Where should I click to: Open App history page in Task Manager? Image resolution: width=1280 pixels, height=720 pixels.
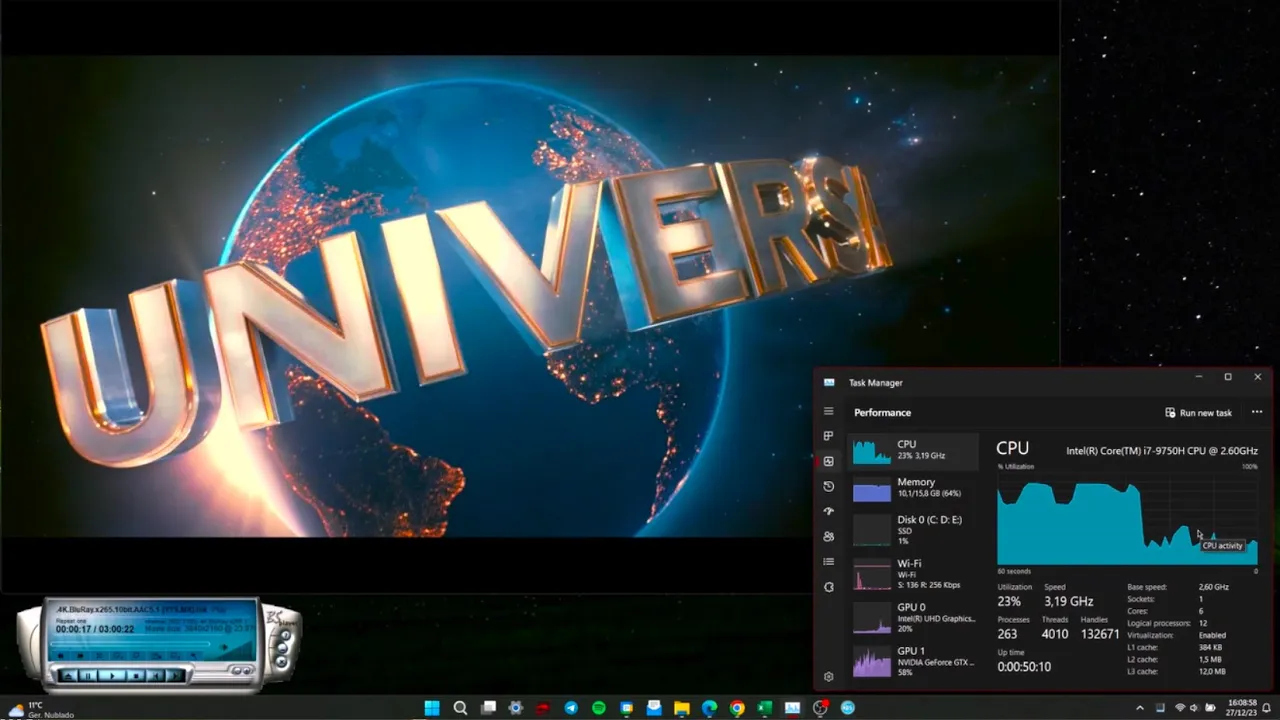(x=828, y=486)
